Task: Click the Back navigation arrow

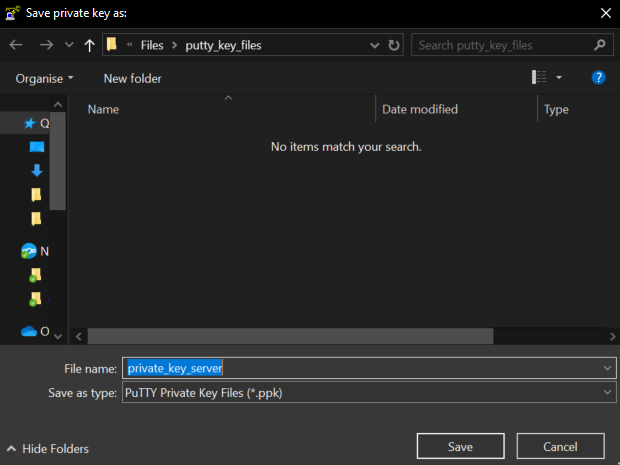Action: (16, 45)
